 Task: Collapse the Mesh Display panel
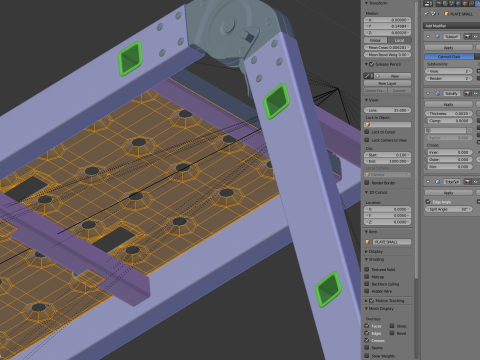379,309
